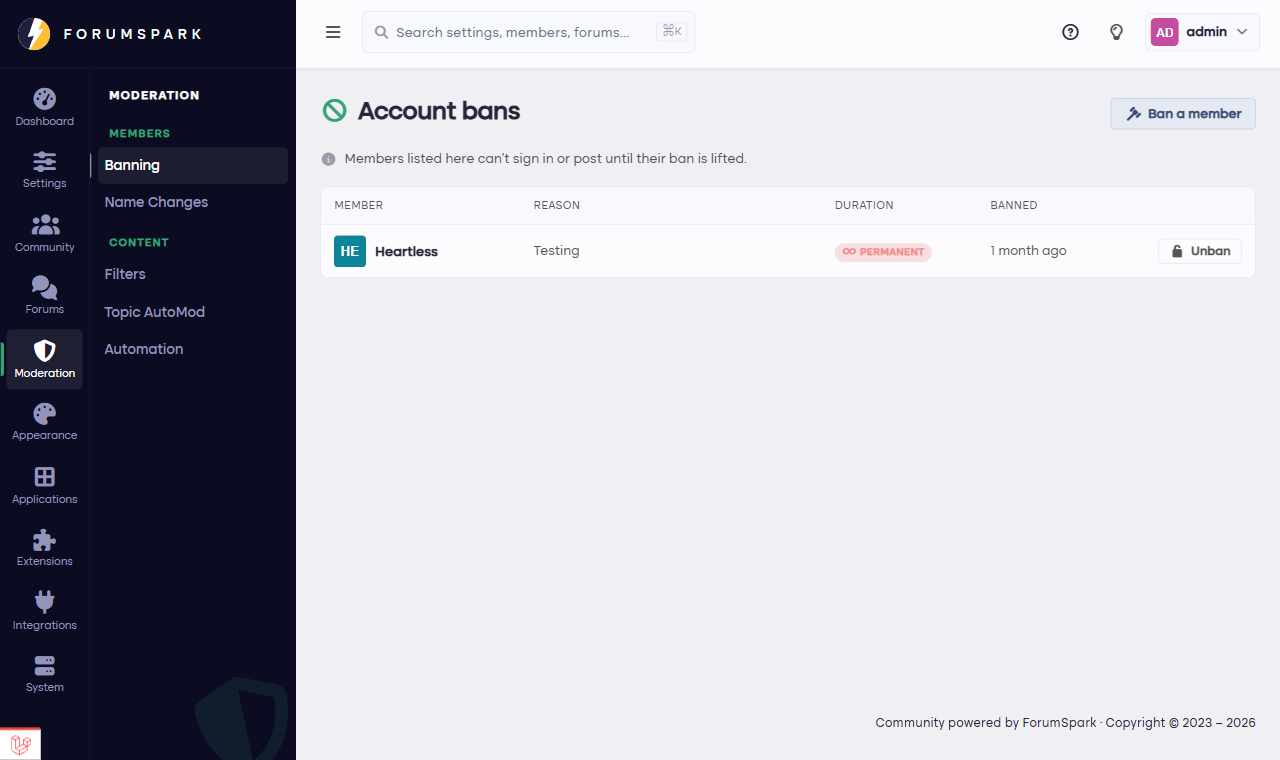Screen dimensions: 1280x760
Task: Select the Moderation shield icon
Action: 44,351
